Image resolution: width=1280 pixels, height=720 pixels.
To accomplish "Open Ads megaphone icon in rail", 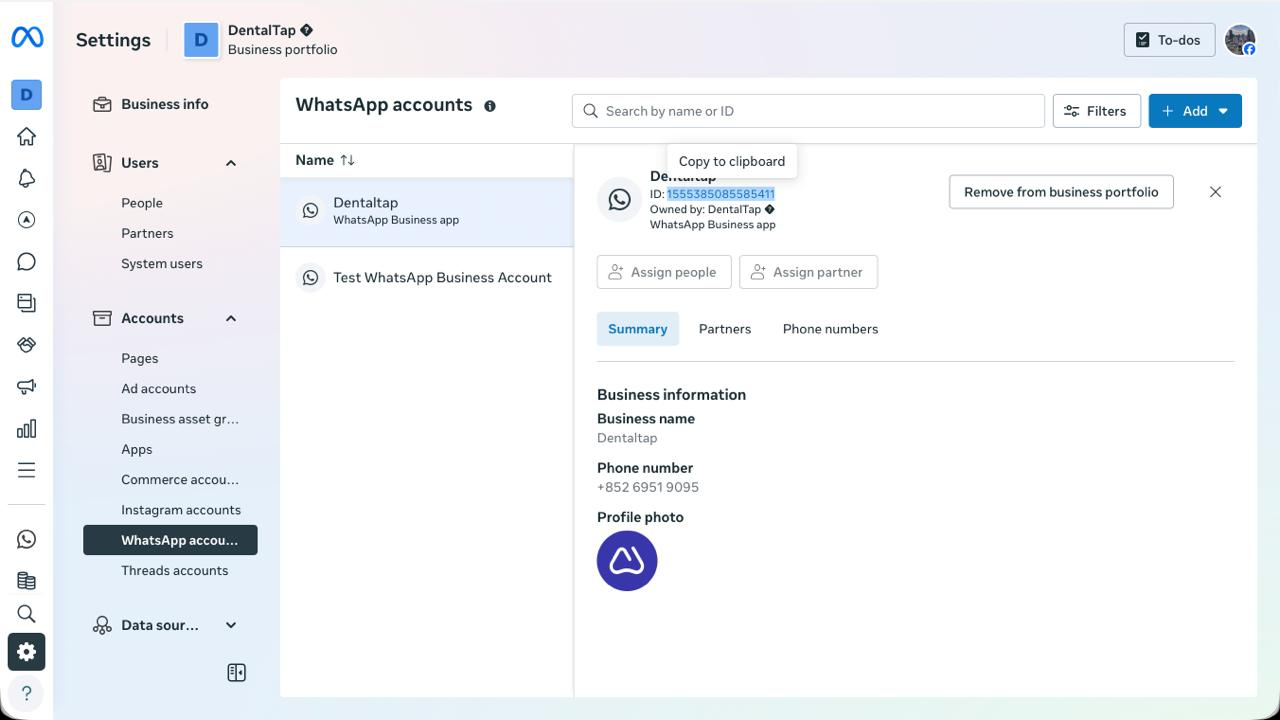I will point(27,387).
